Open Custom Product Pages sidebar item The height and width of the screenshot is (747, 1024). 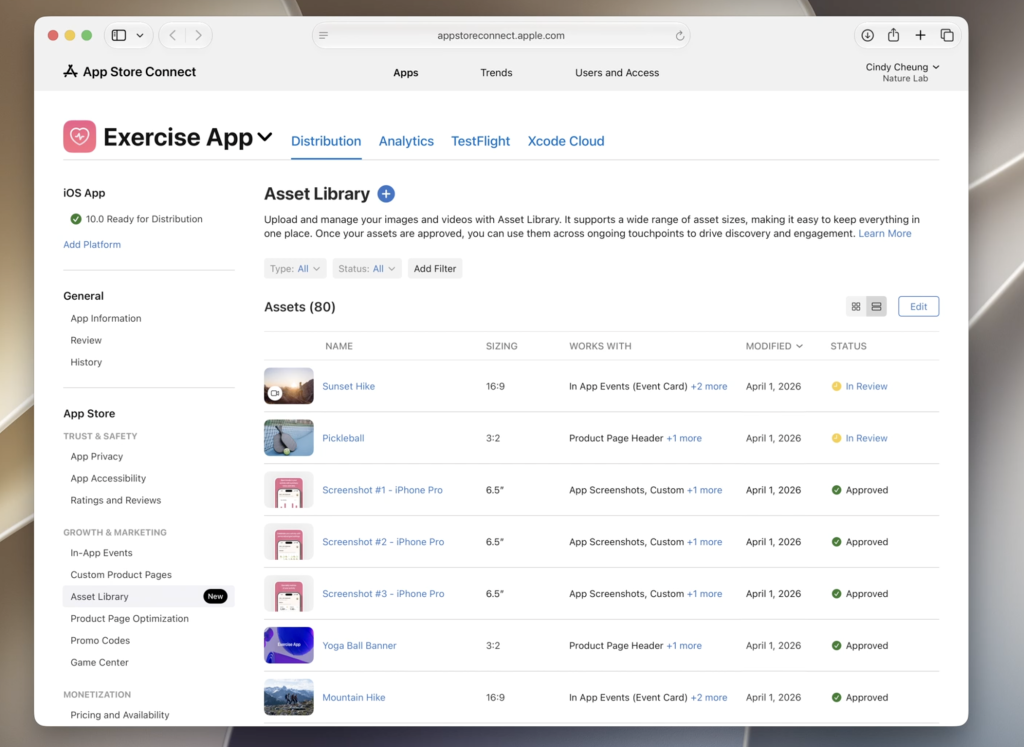tap(121, 575)
